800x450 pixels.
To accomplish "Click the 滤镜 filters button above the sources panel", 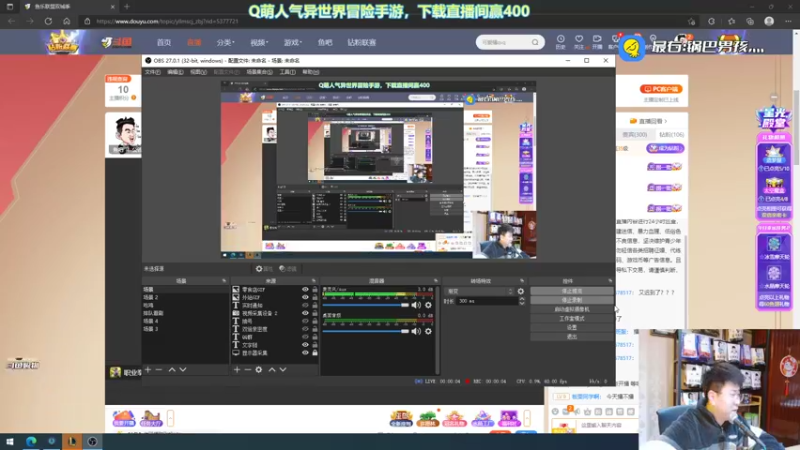I will [x=288, y=269].
